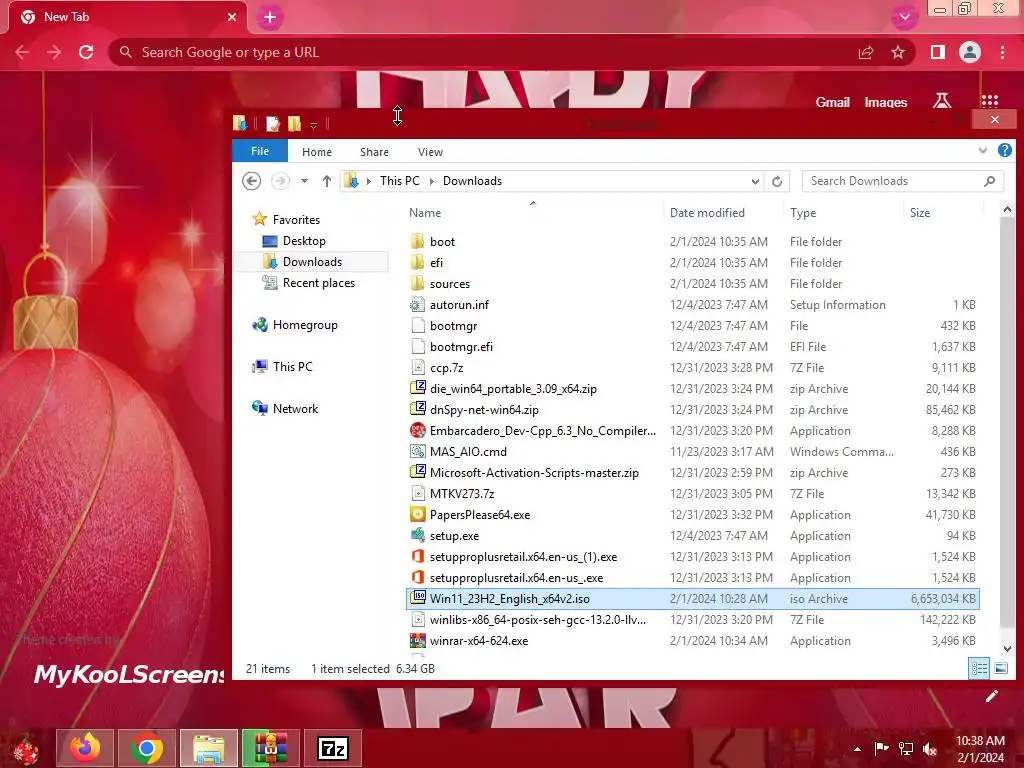
Task: Click the Search Labs flask icon
Action: coord(942,101)
